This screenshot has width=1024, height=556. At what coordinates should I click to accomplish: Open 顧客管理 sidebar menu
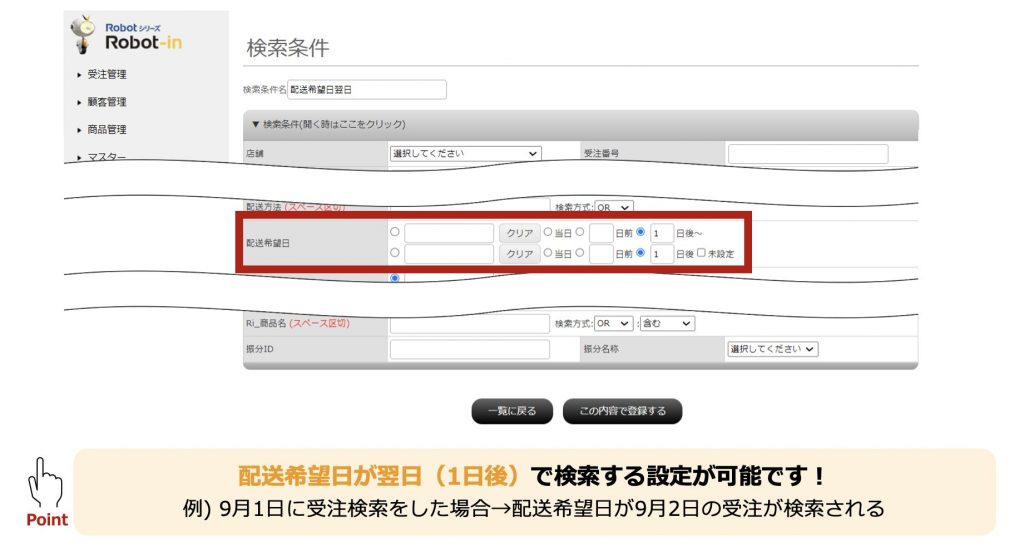(106, 102)
